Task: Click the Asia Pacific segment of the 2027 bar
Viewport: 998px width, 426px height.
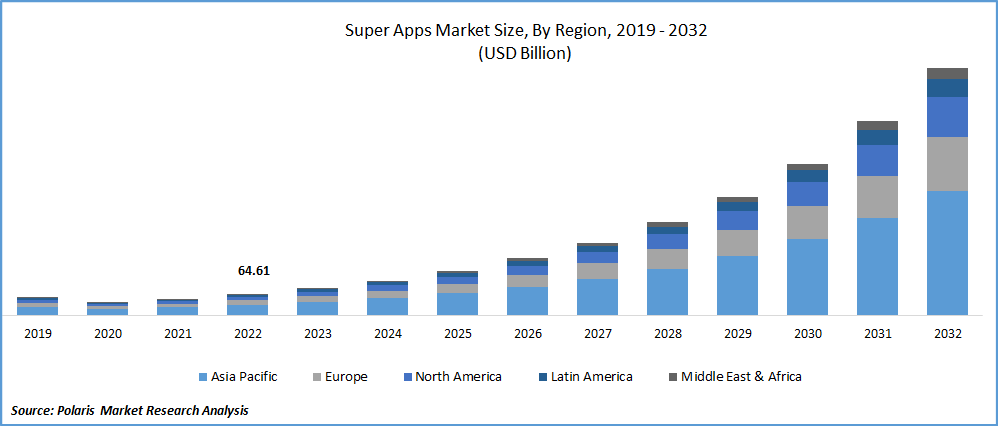Action: (598, 297)
